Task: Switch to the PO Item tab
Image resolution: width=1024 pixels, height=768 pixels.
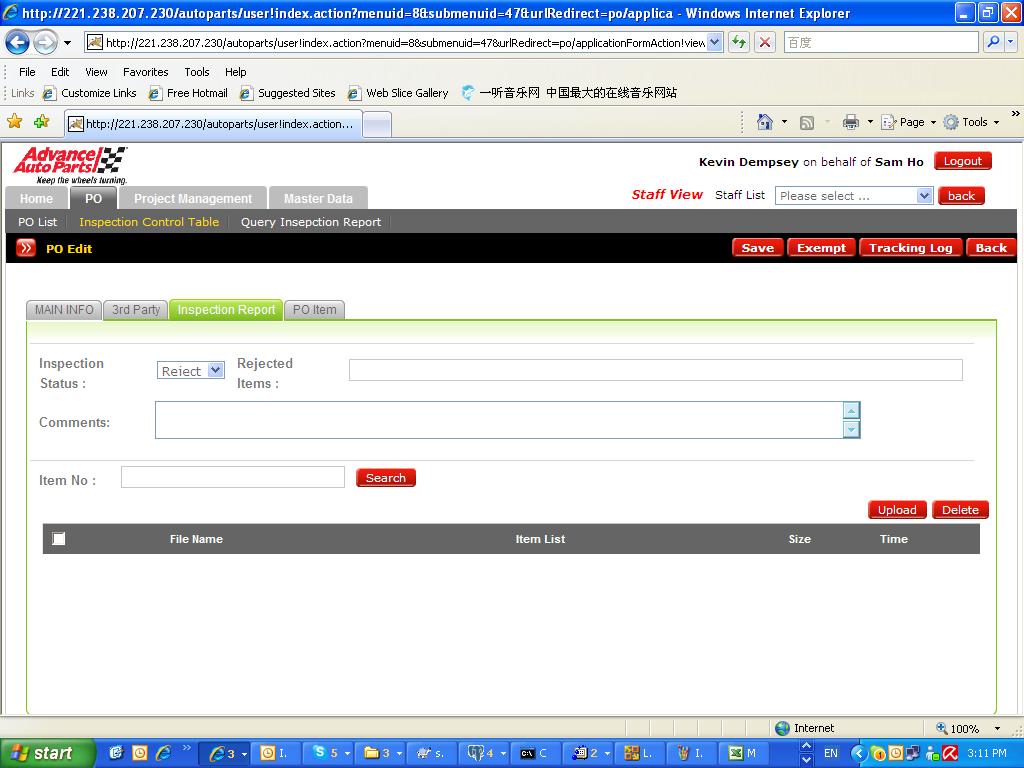Action: (314, 310)
